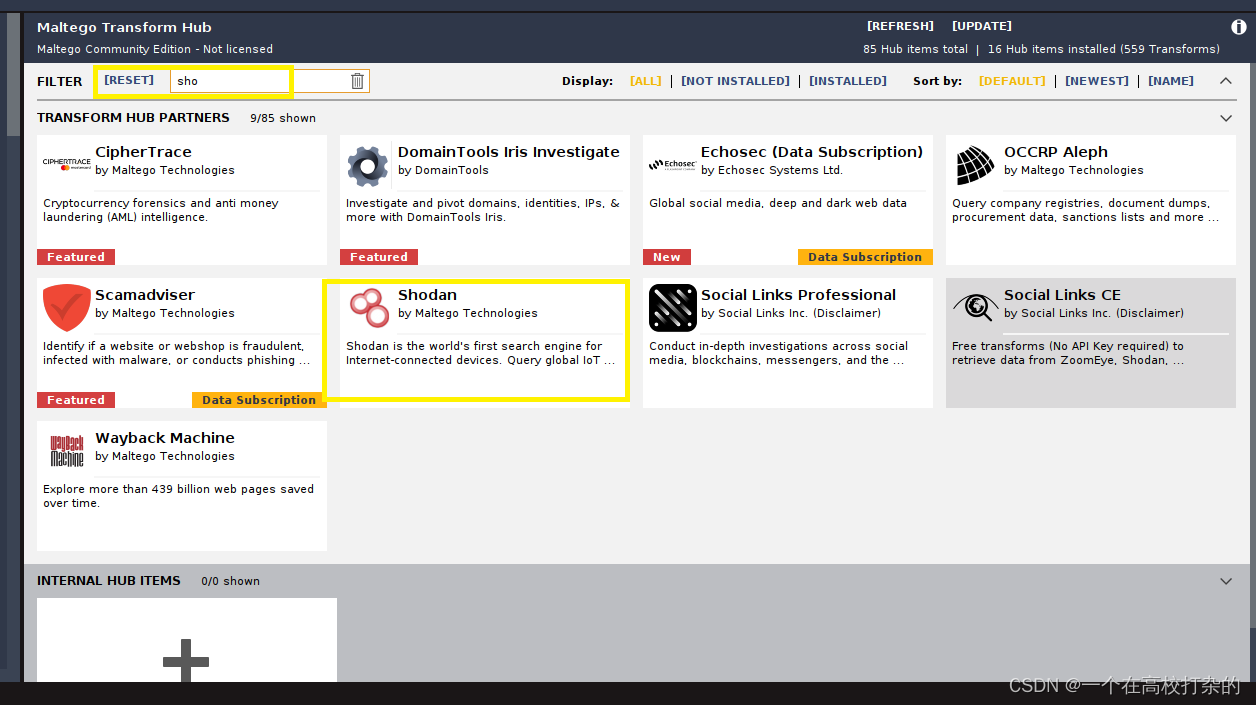Click Social Links CE description text
This screenshot has height=705, width=1256.
(1068, 353)
